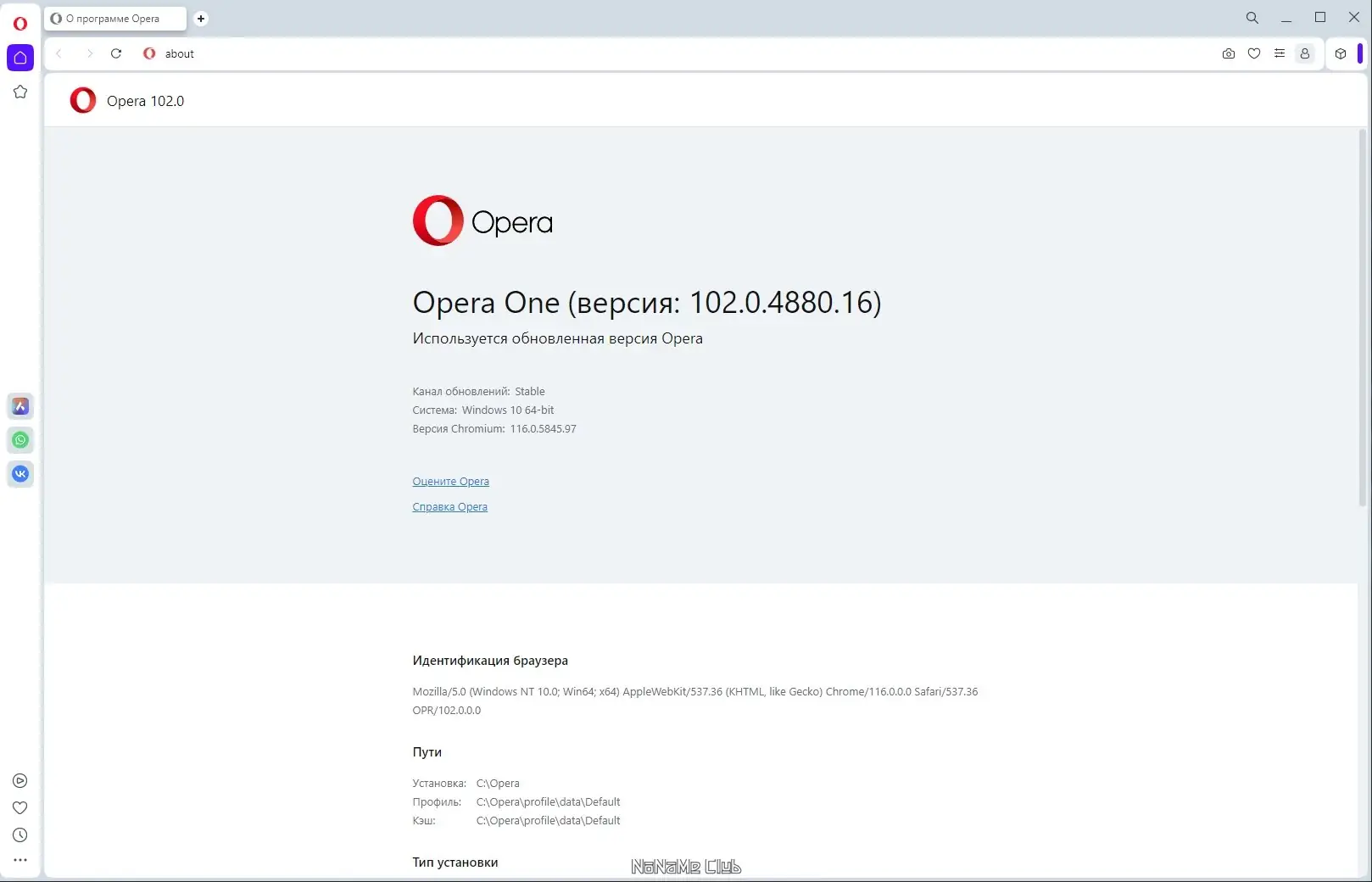Click the 'Система: Windows 10 64-bit' line
Image resolution: width=1372 pixels, height=882 pixels.
tap(482, 410)
